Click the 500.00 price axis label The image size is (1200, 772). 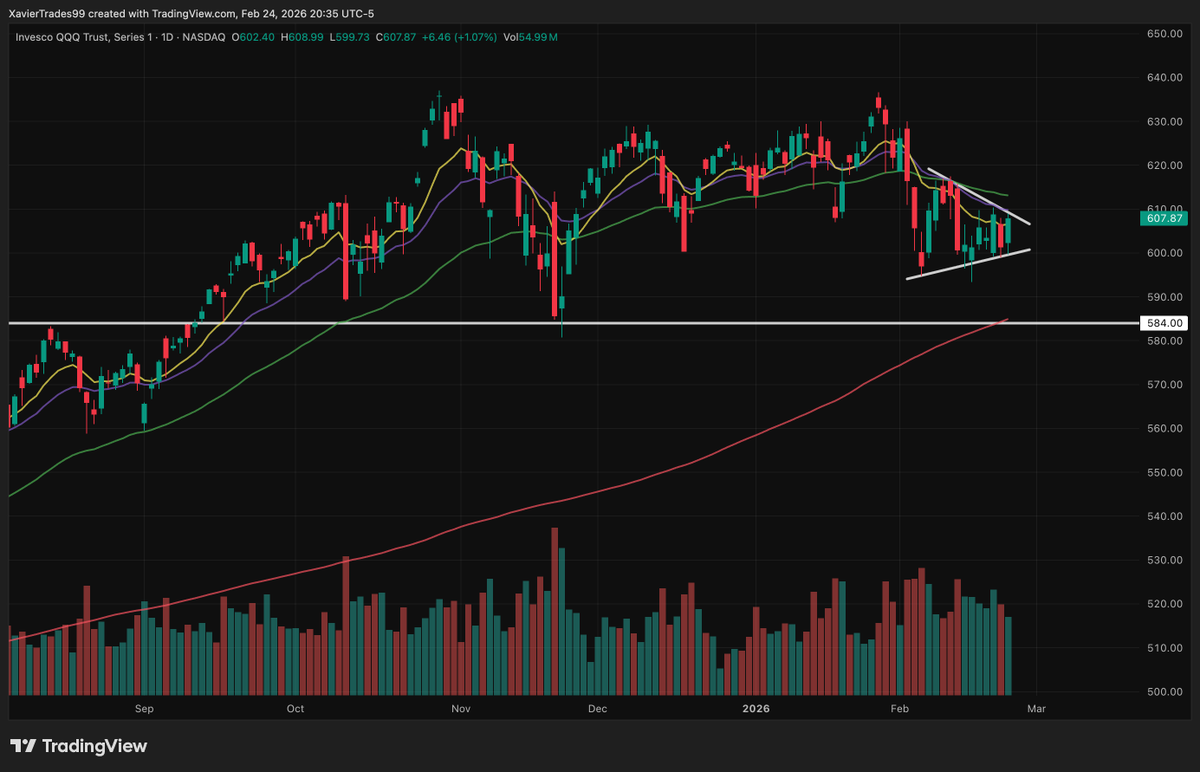[x=1164, y=692]
